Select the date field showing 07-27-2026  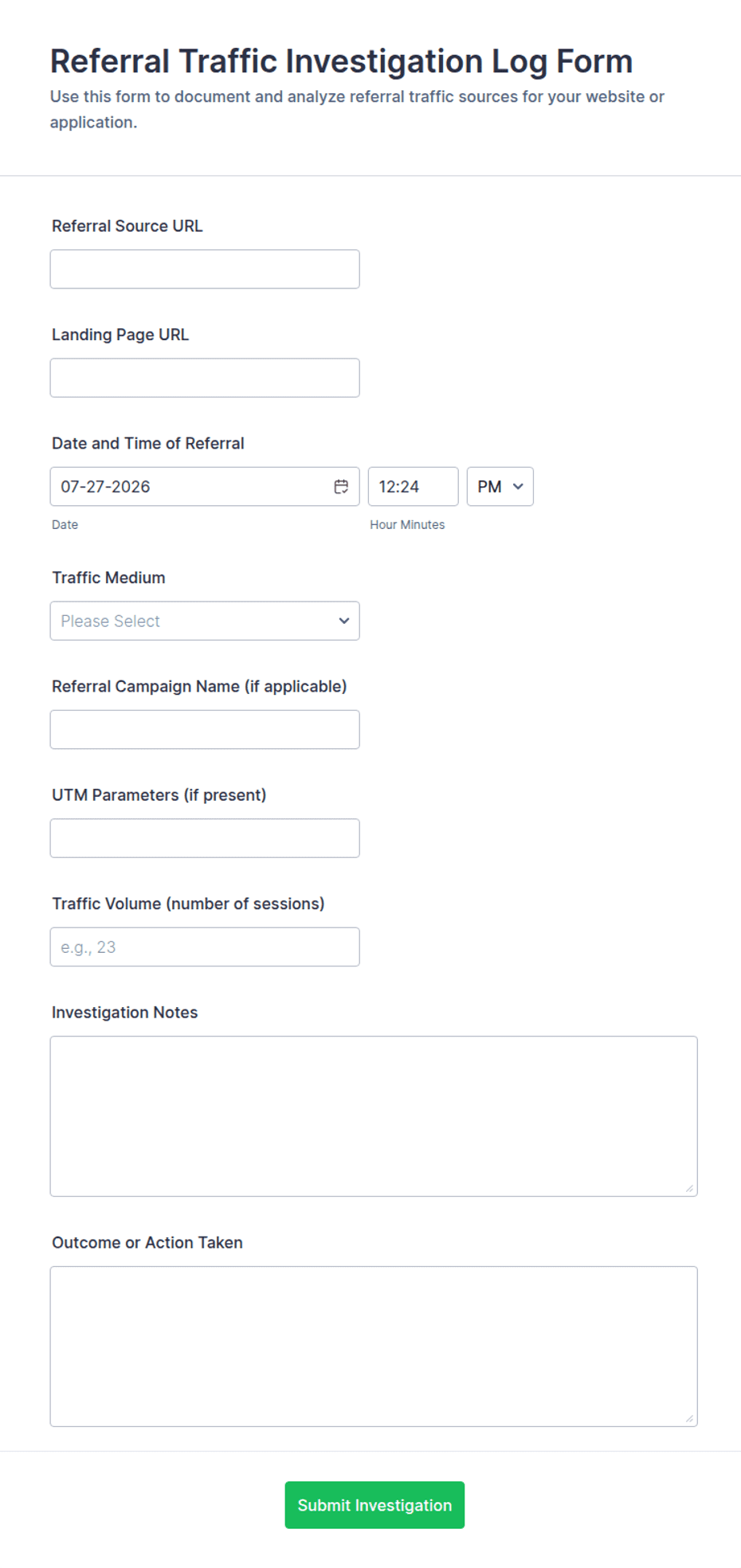tap(205, 487)
